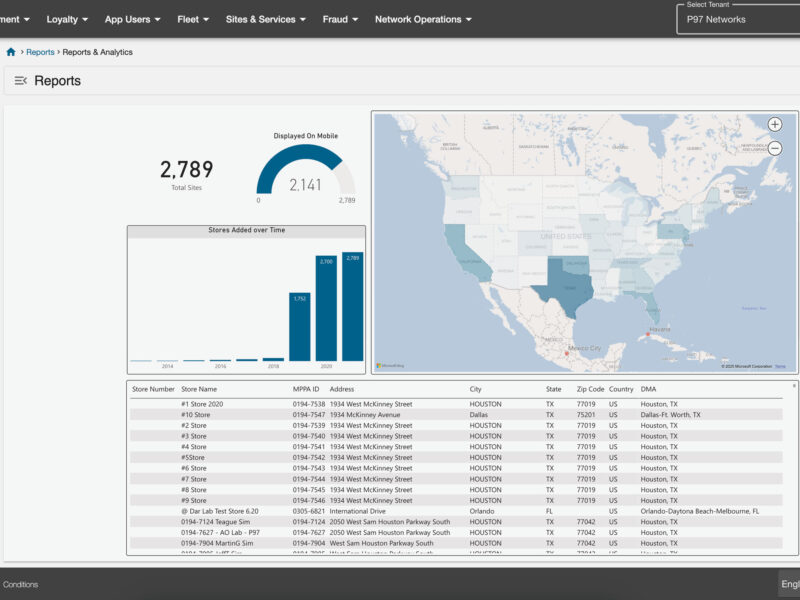800x600 pixels.
Task: Open the Sites & Services menu
Action: pos(266,19)
